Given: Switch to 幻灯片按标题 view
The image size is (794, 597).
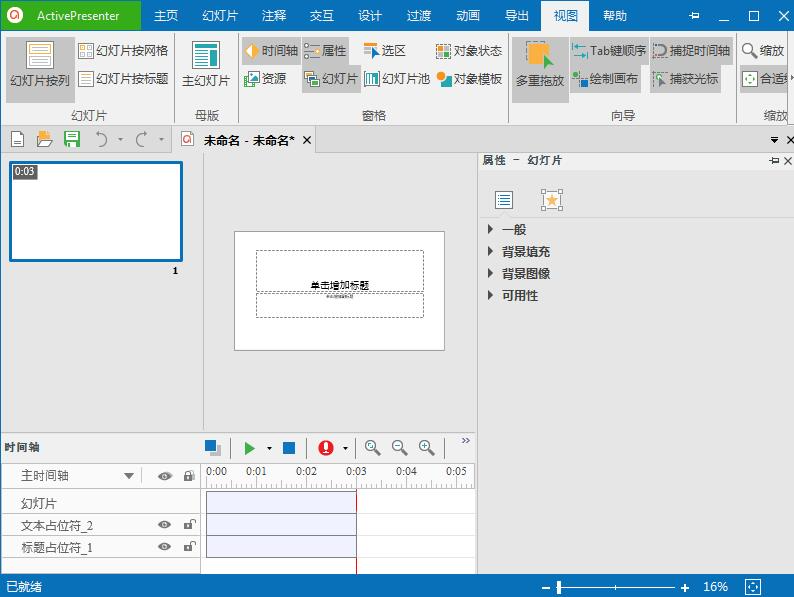Looking at the screenshot, I should pos(123,78).
